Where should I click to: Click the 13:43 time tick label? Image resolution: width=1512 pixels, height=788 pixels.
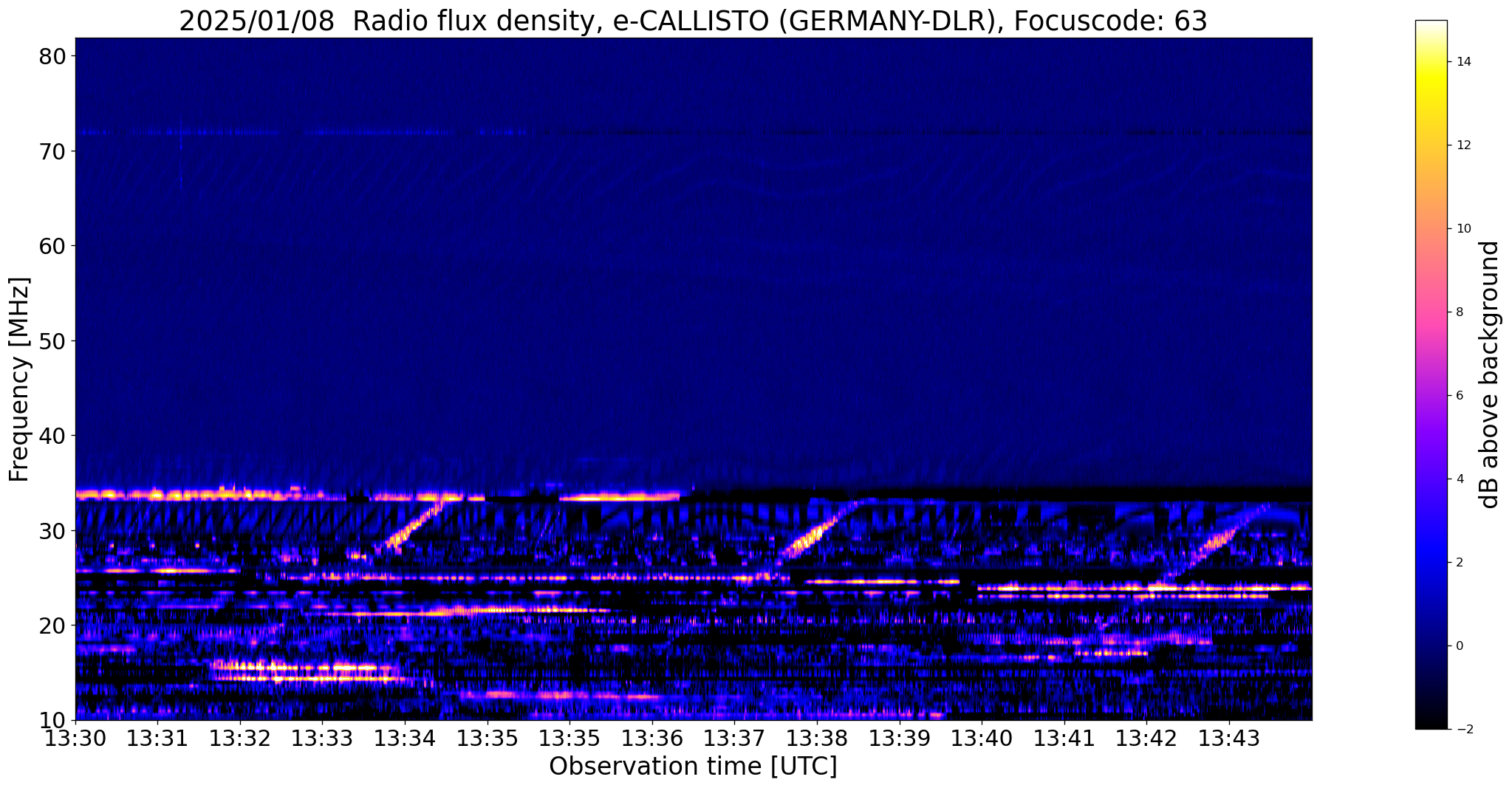point(1229,739)
